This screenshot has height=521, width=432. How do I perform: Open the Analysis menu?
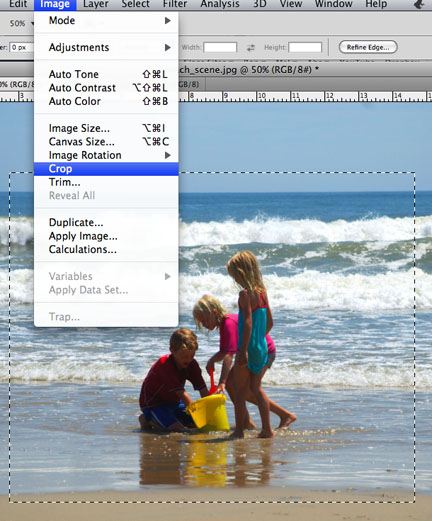pos(220,4)
